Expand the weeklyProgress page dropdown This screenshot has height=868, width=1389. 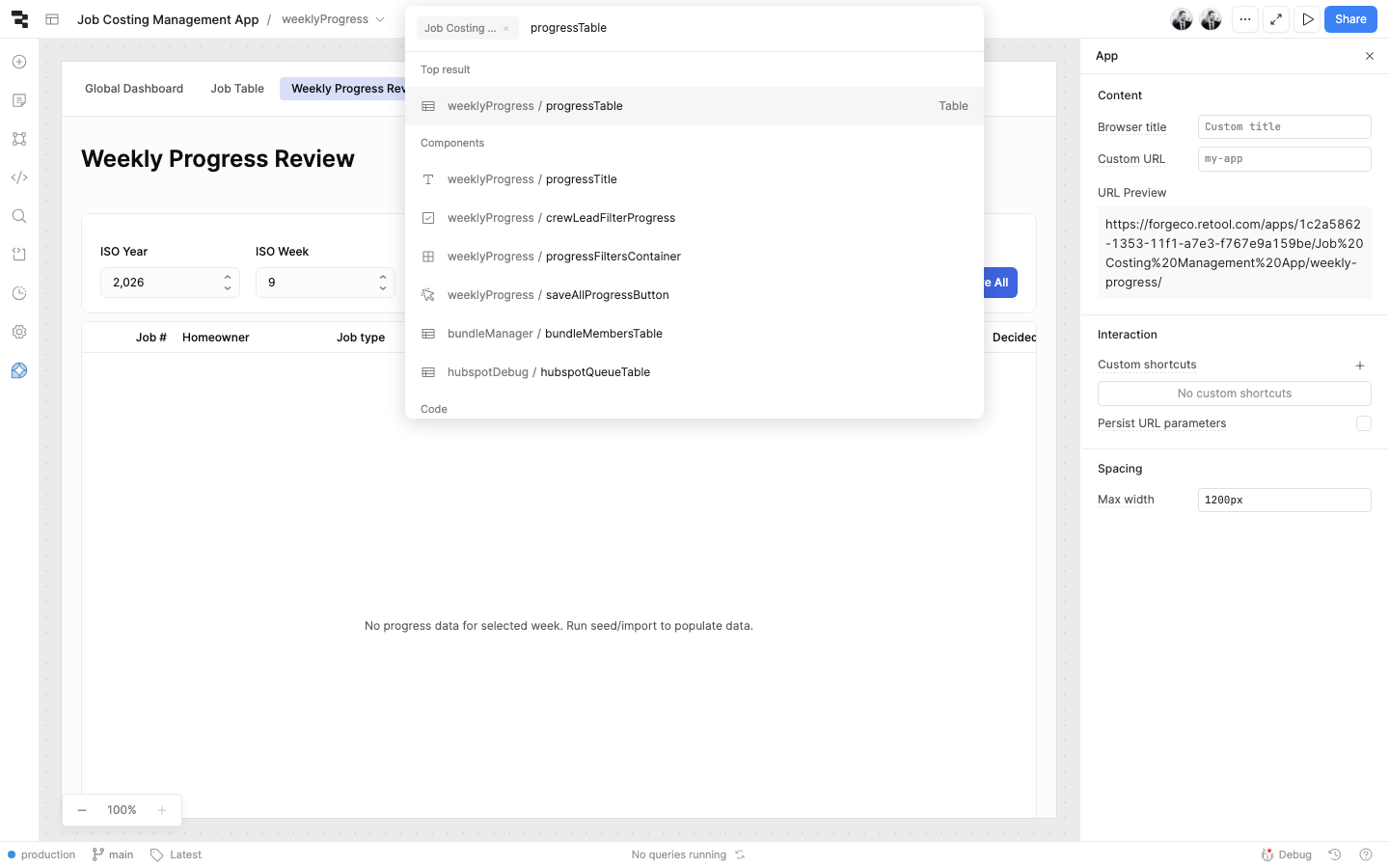380,19
